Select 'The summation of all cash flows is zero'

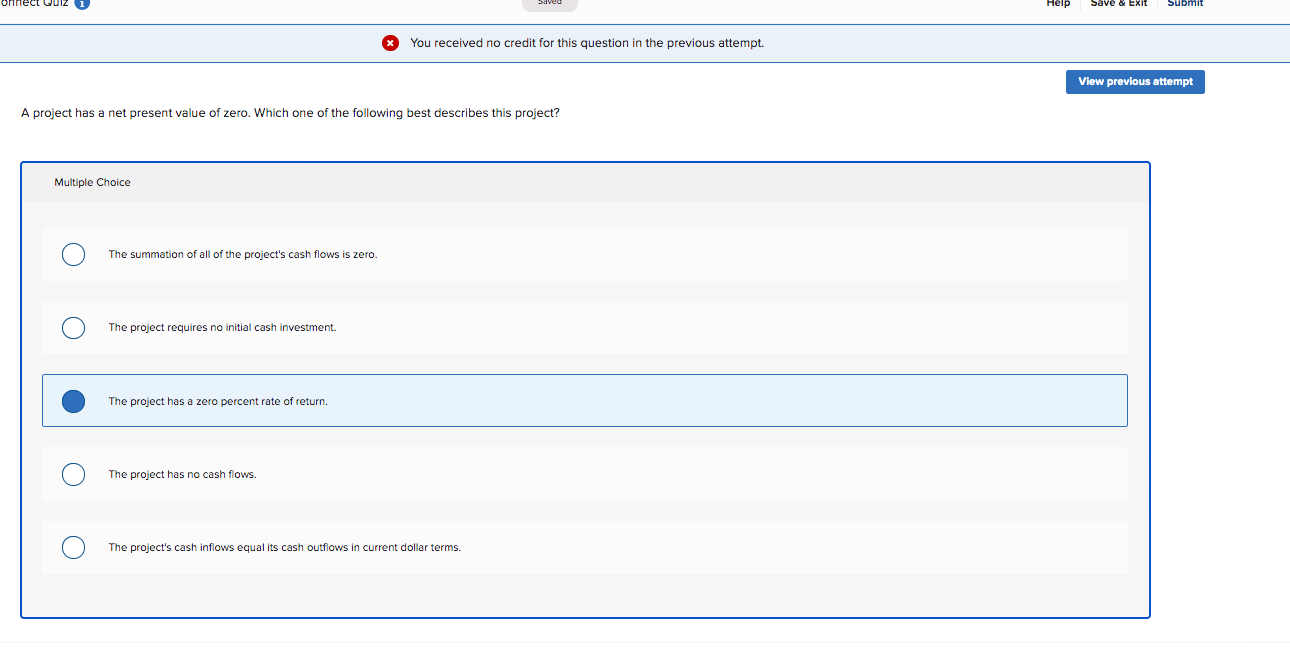pyautogui.click(x=73, y=254)
